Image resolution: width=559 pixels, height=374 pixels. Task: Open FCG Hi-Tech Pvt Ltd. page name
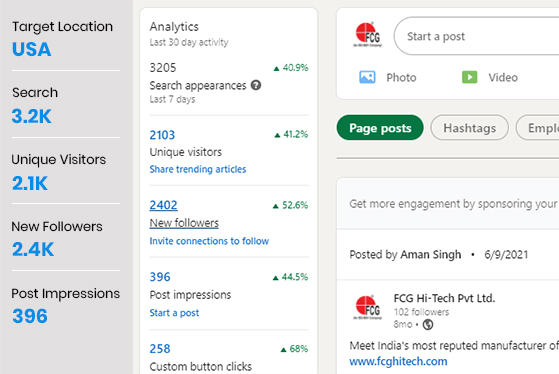pos(444,298)
